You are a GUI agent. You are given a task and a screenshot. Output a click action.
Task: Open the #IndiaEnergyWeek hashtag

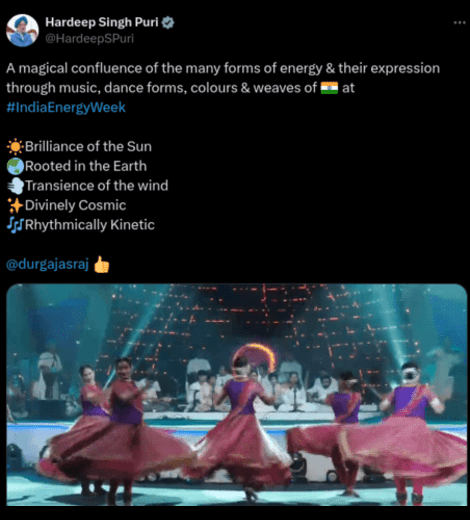66,107
